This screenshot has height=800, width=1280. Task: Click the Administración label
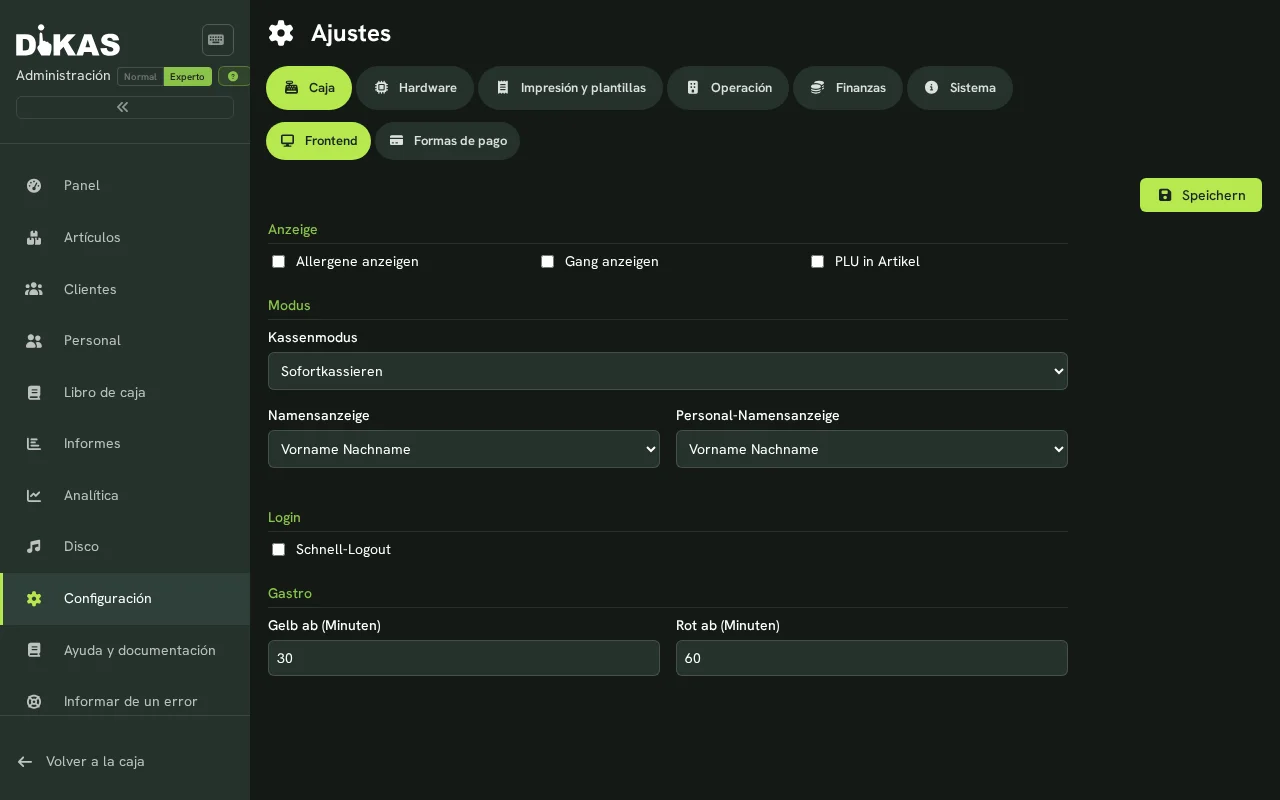click(63, 76)
